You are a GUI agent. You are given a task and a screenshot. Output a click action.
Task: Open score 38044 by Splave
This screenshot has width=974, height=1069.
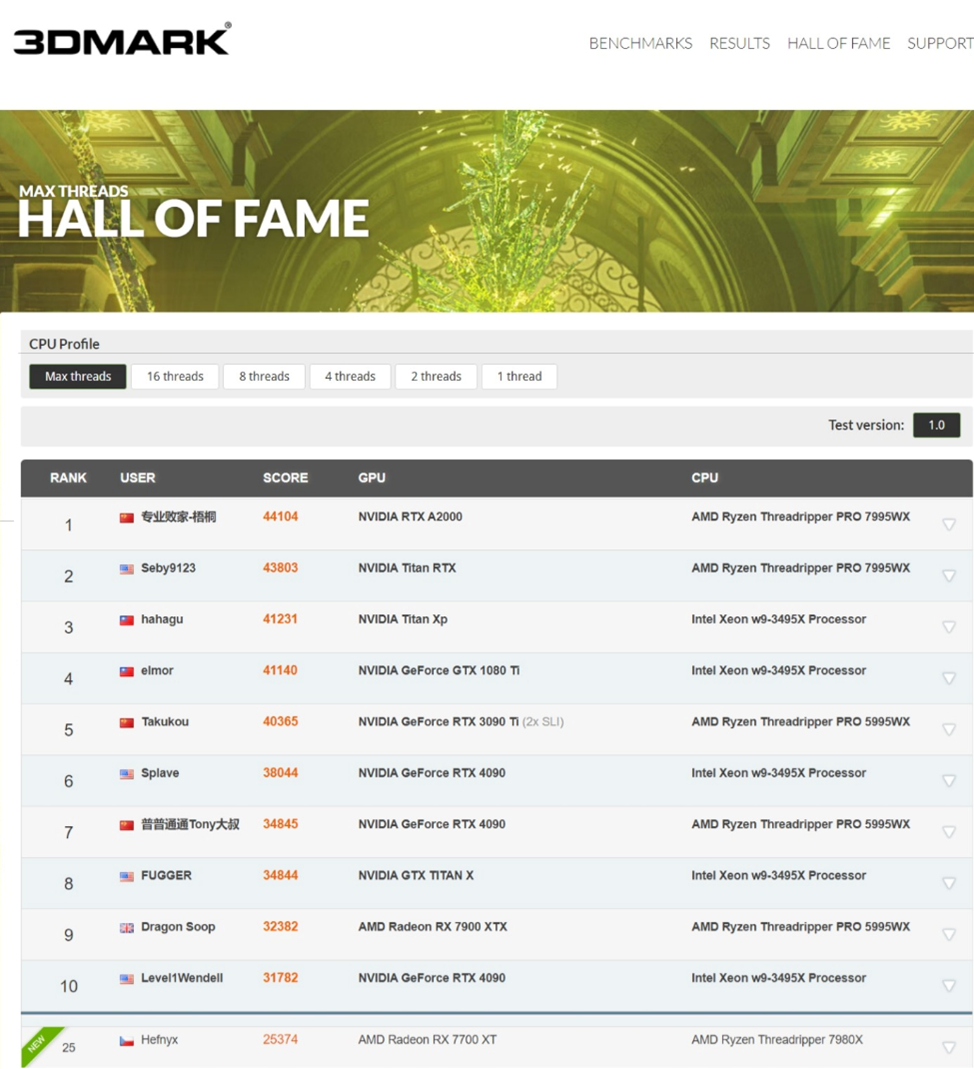tap(280, 773)
